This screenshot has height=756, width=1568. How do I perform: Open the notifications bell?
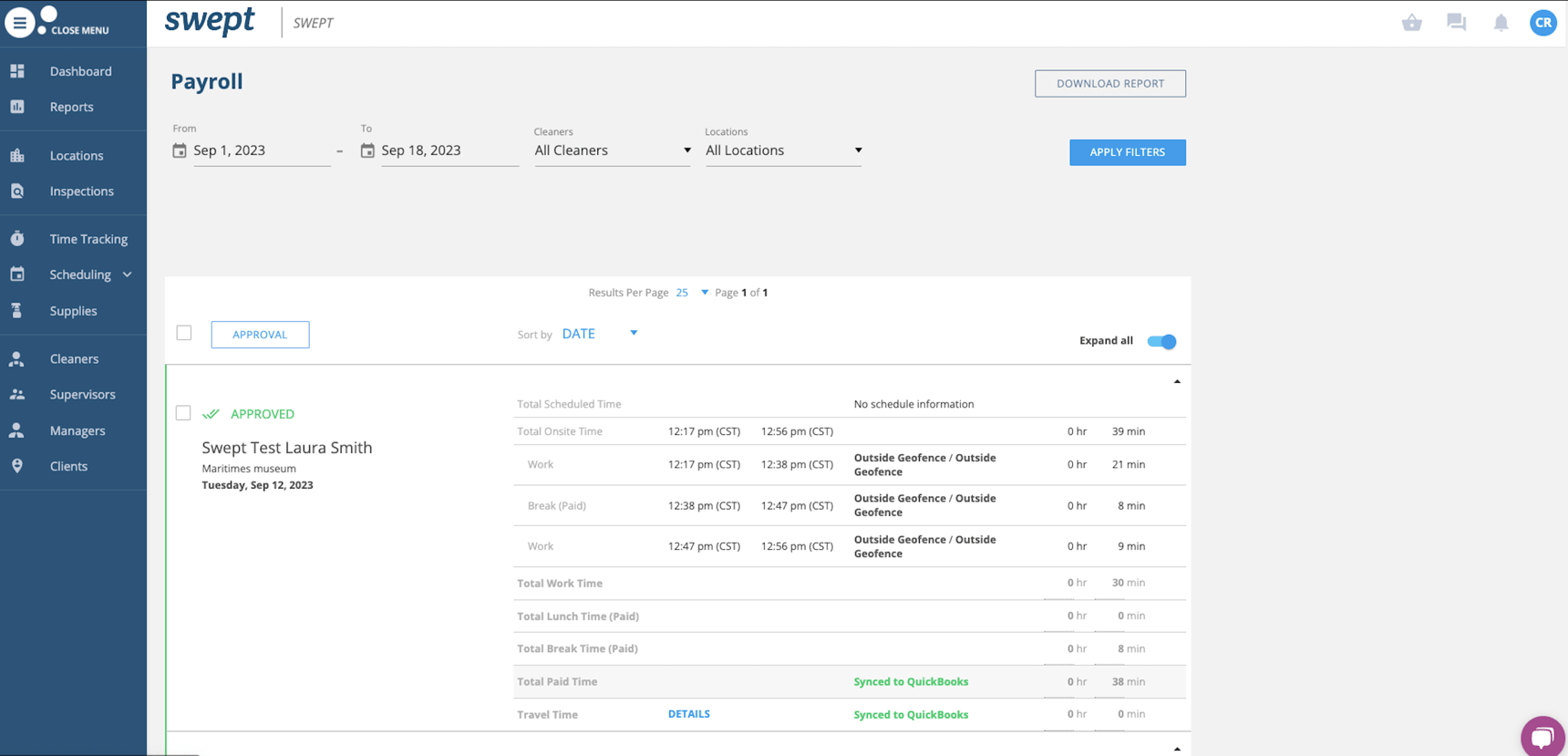coord(1501,23)
